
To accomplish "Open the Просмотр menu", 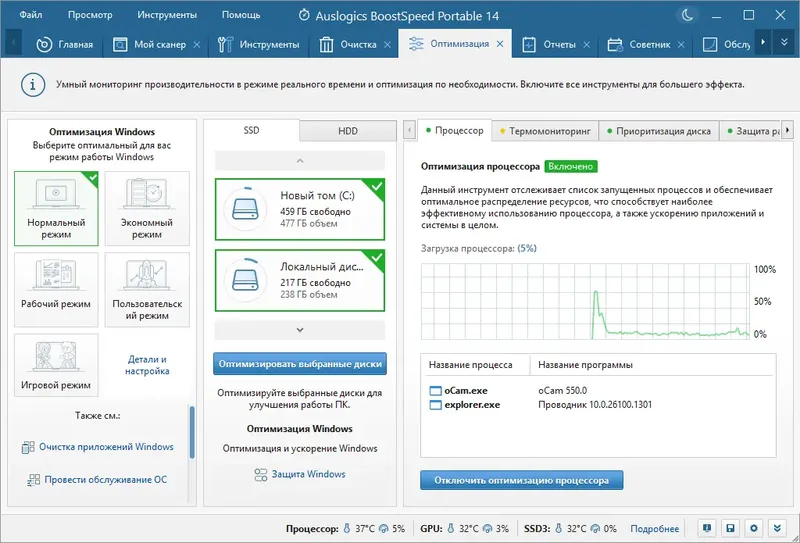I will click(90, 15).
